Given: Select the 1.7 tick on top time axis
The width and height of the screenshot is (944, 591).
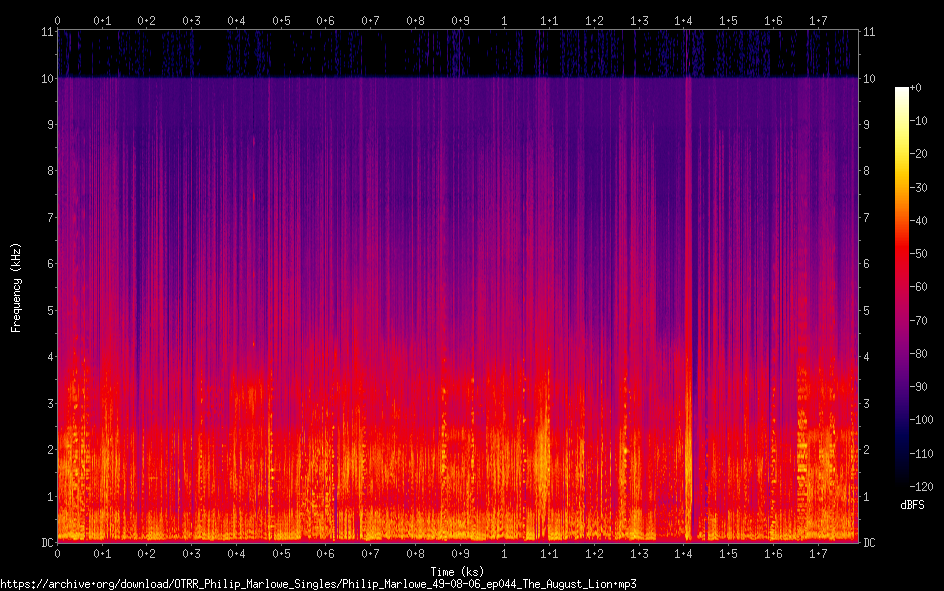Looking at the screenshot, I should tap(817, 20).
